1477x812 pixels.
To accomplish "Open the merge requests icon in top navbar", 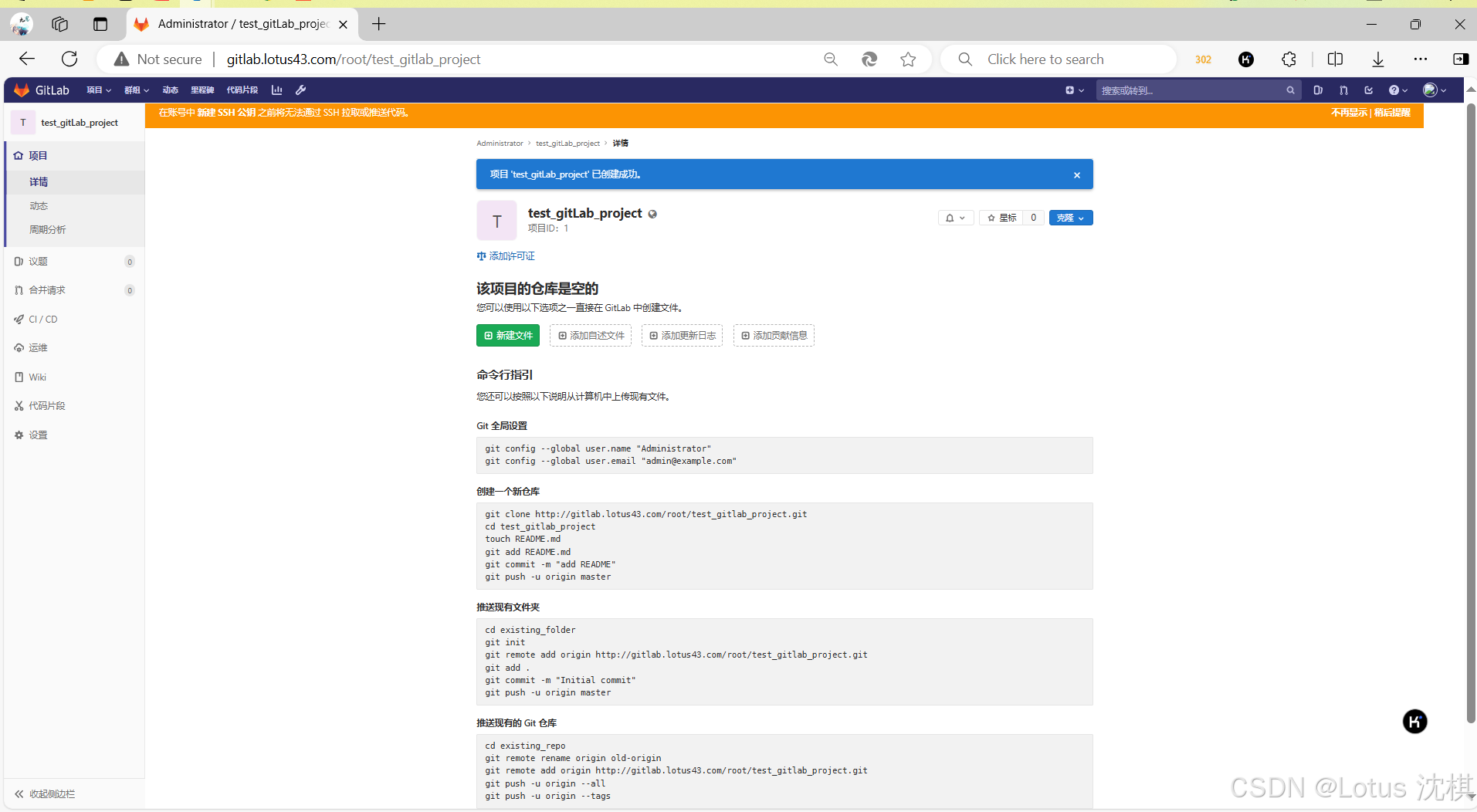I will [1343, 90].
